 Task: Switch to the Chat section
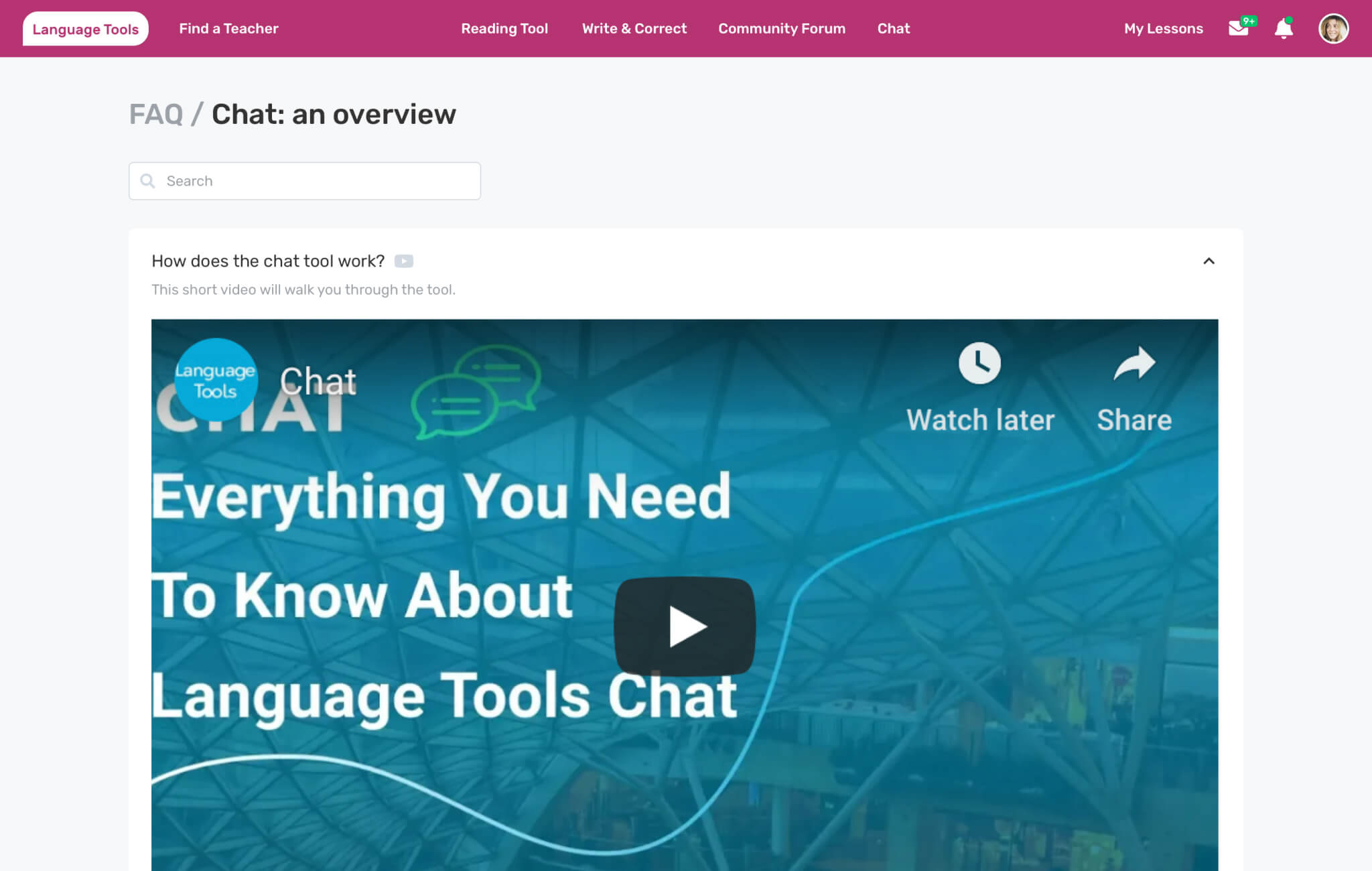[x=894, y=28]
